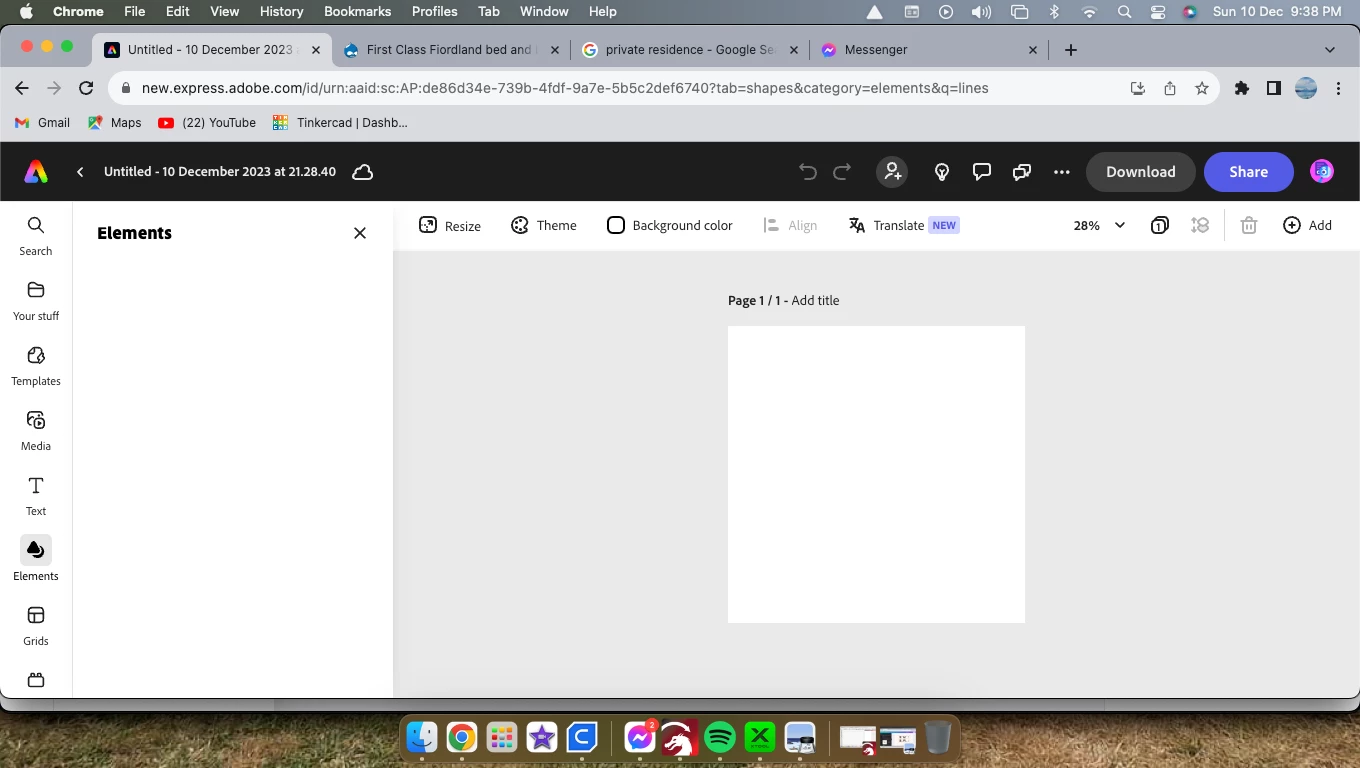Open the Media panel

coord(36,431)
